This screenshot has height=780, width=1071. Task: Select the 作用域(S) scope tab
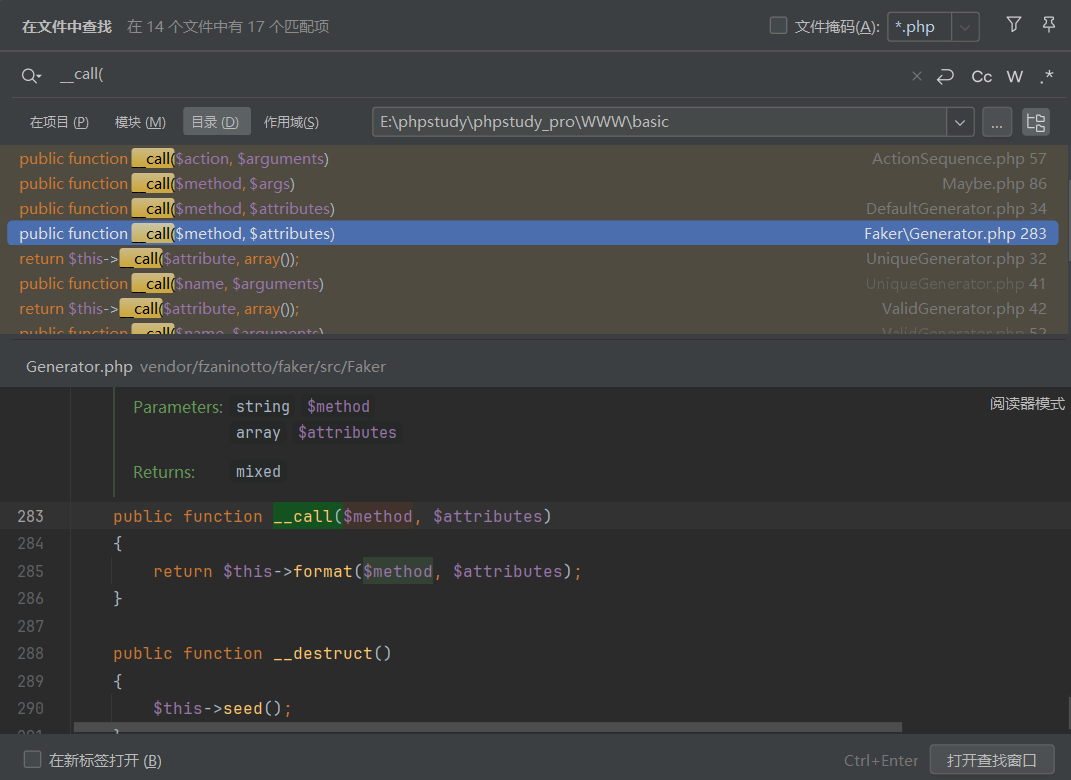tap(291, 122)
